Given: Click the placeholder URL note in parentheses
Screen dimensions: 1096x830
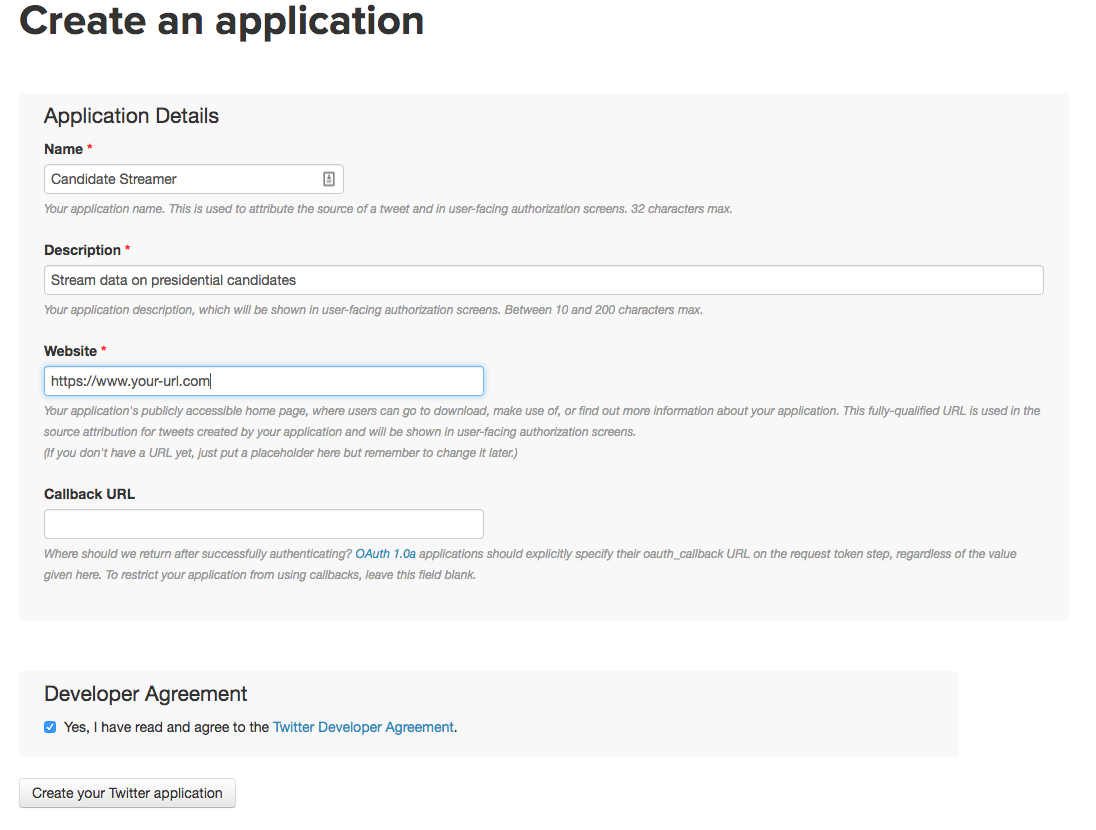Looking at the screenshot, I should pos(280,453).
